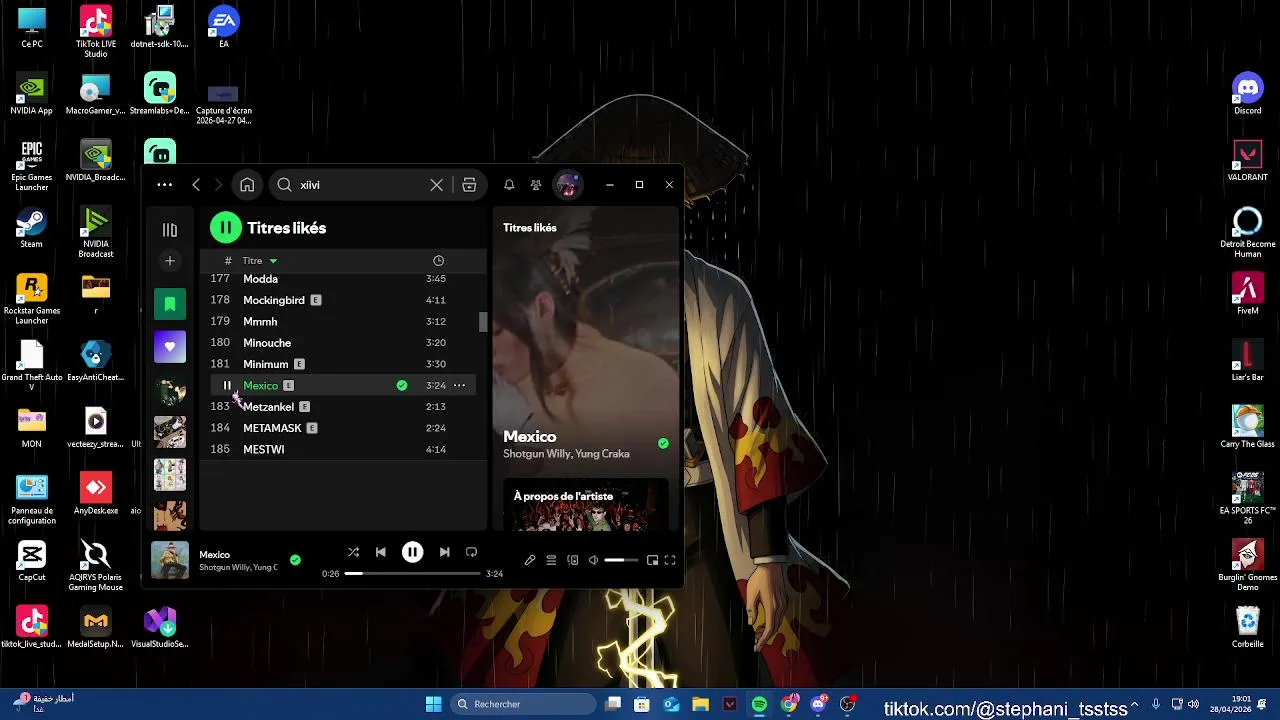The image size is (1280, 720).
Task: Open Spotify from the taskbar
Action: click(x=759, y=704)
